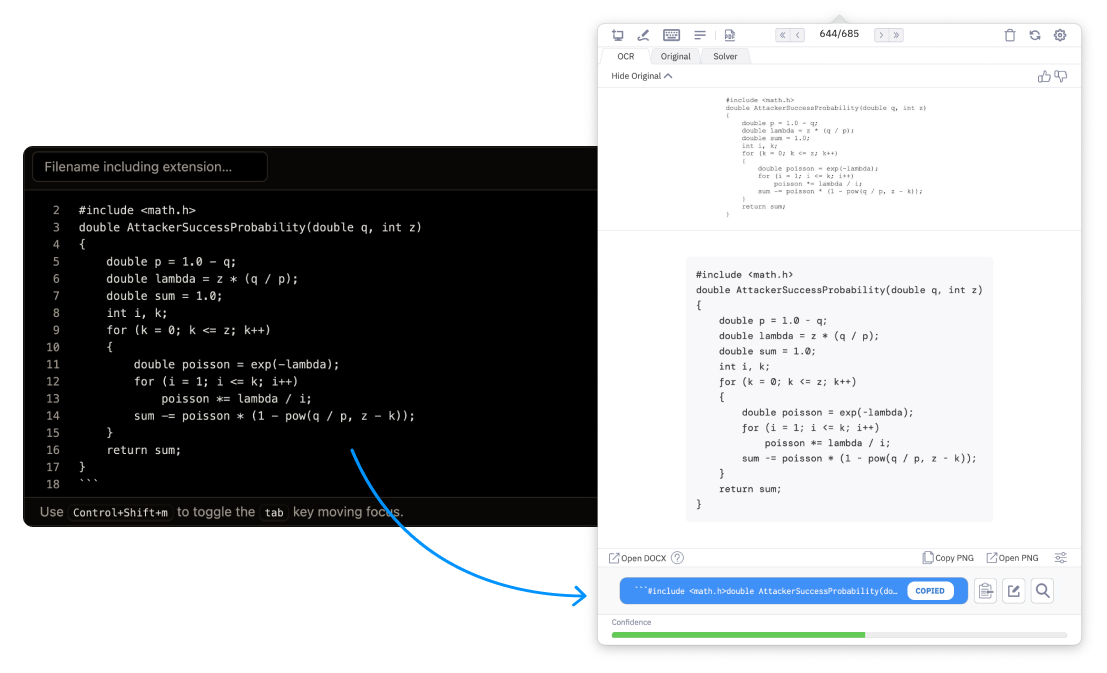The image size is (1107, 673).
Task: Click the PDF document icon
Action: pyautogui.click(x=730, y=35)
